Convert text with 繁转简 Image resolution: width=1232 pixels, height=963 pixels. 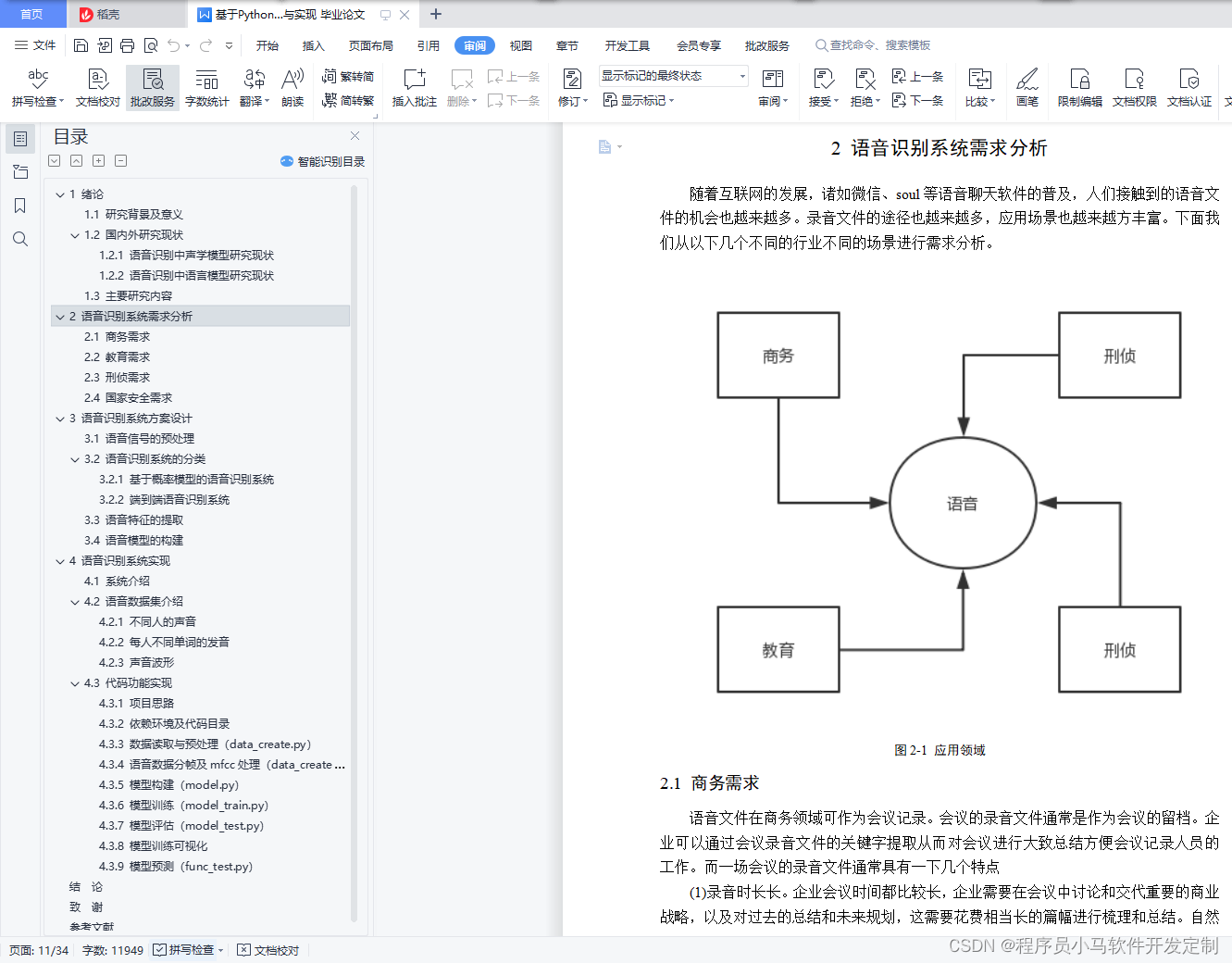coord(348,77)
